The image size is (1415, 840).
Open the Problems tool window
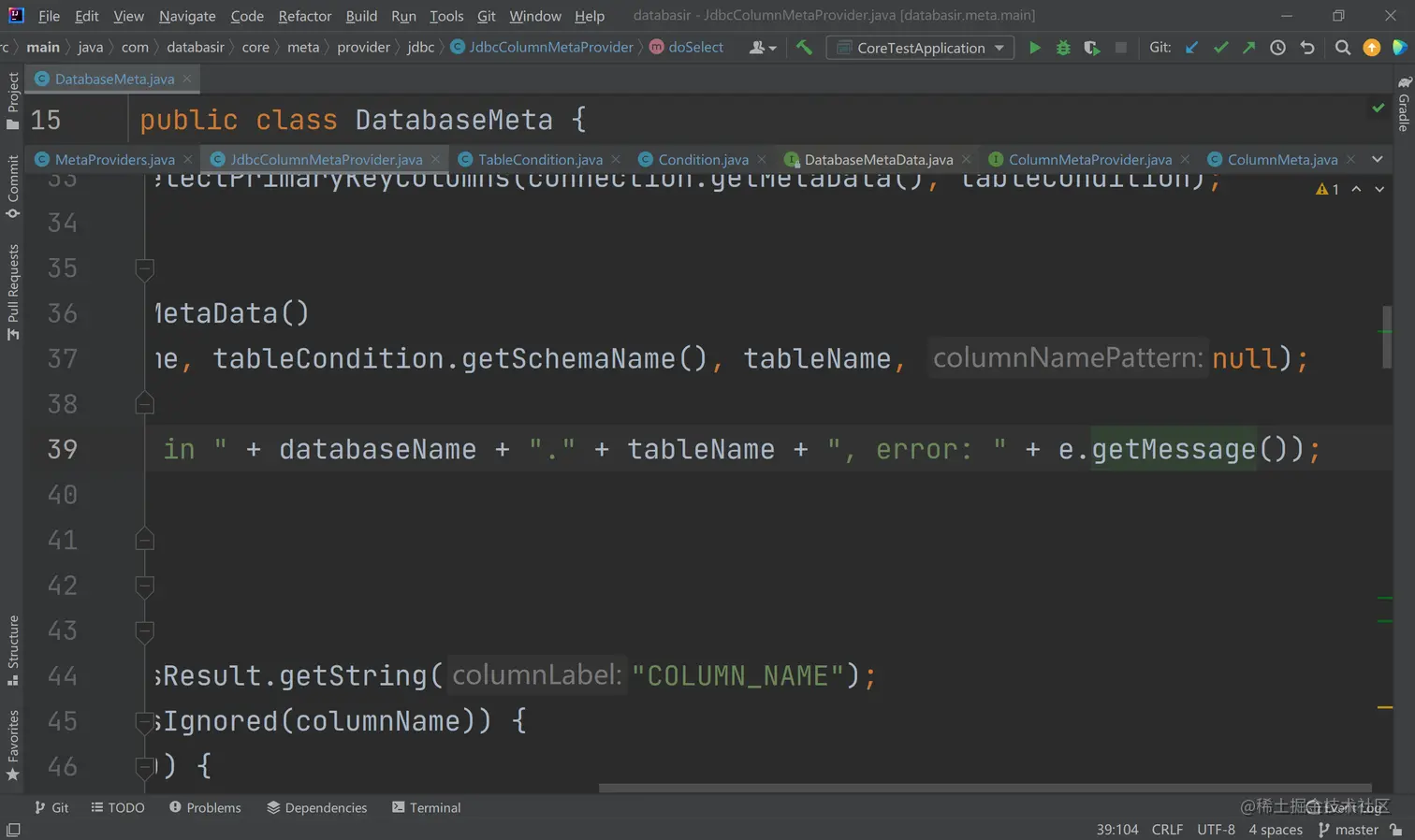point(205,807)
